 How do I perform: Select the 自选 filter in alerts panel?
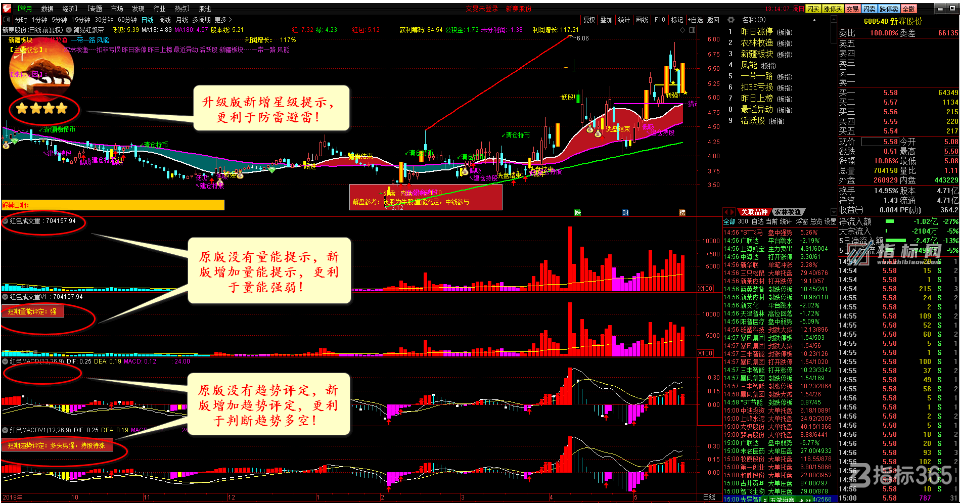coord(758,221)
